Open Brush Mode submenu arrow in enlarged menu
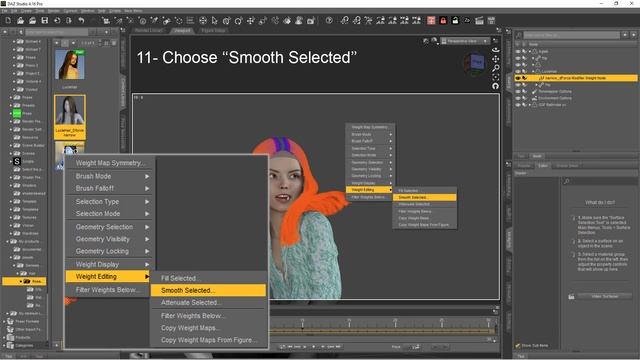 [x=147, y=176]
